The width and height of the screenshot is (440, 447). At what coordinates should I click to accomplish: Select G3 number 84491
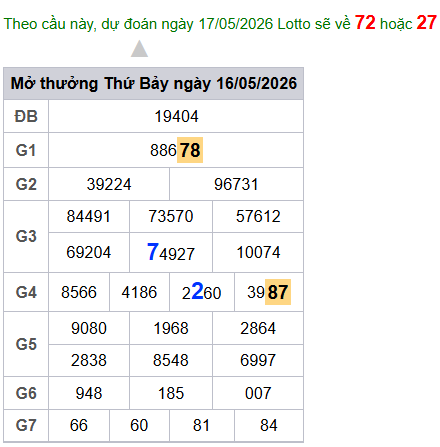[89, 216]
